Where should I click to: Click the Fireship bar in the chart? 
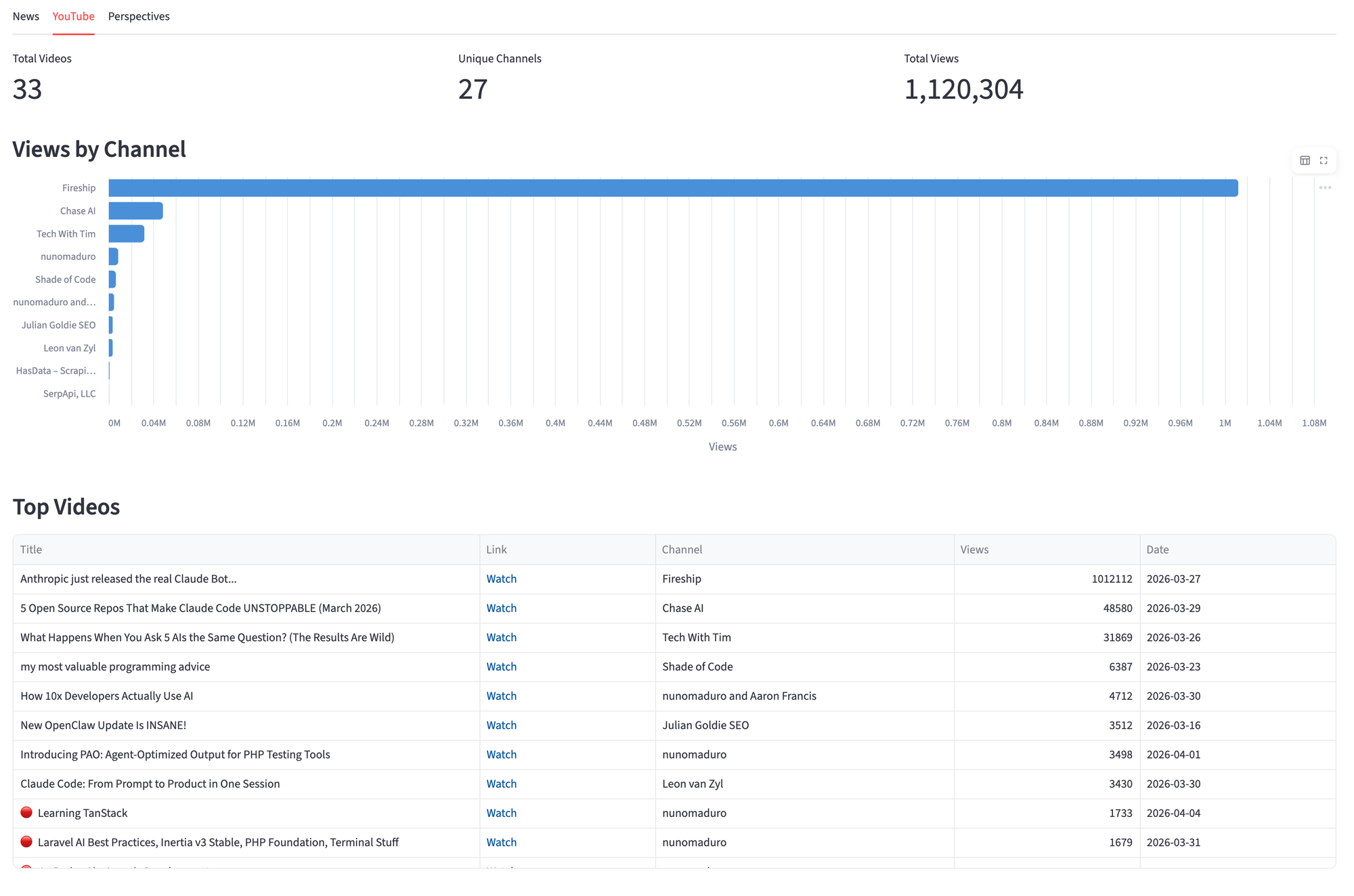pyautogui.click(x=673, y=188)
